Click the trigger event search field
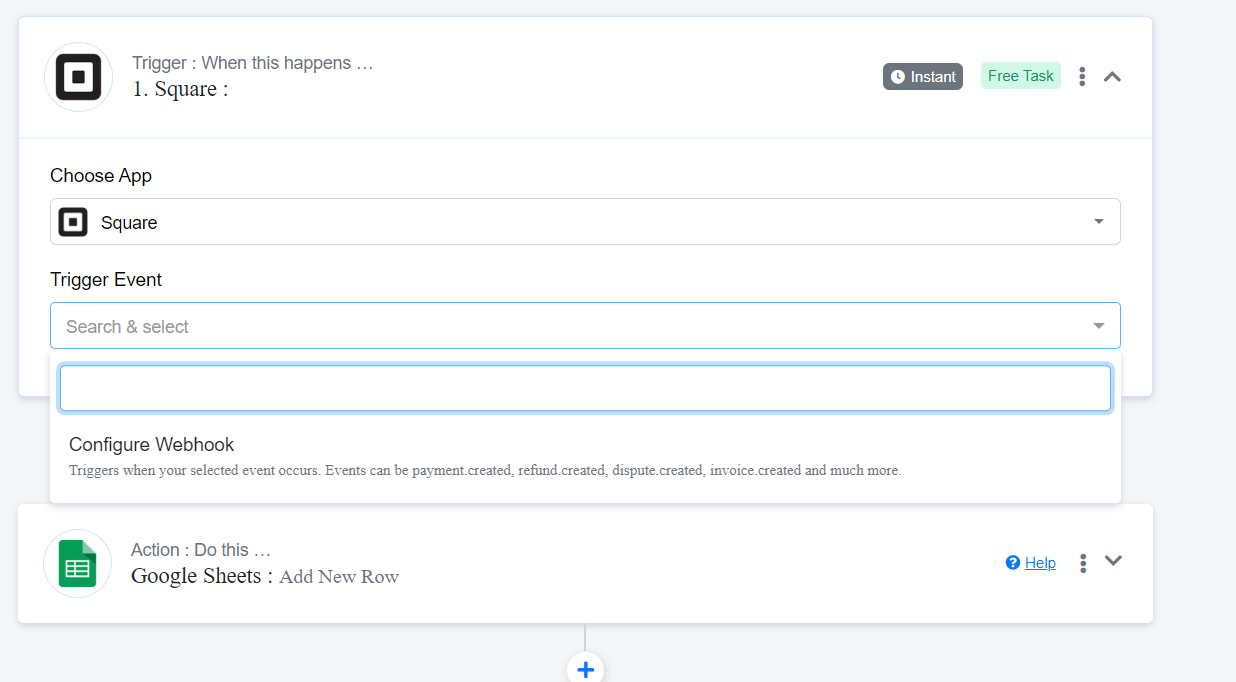This screenshot has width=1236, height=682. pos(585,388)
